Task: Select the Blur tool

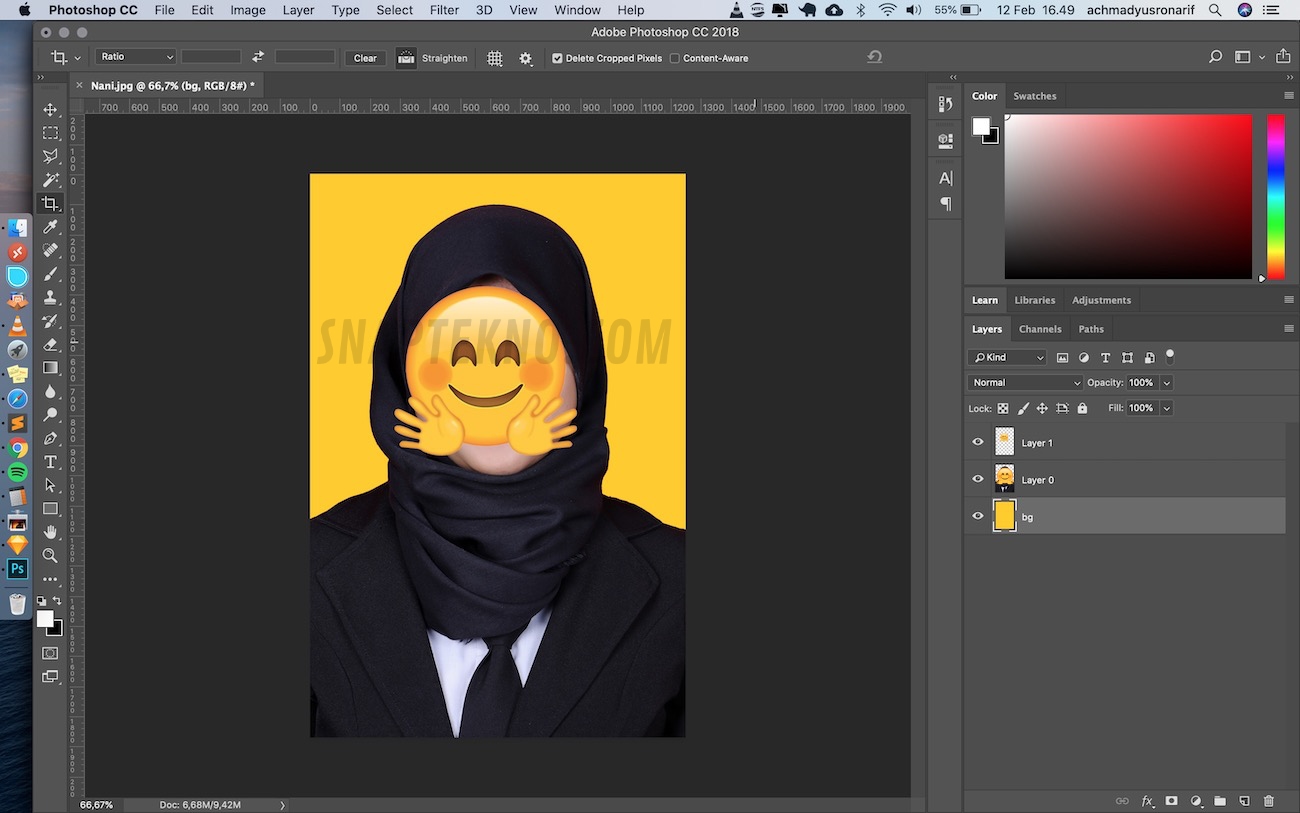Action: tap(50, 391)
